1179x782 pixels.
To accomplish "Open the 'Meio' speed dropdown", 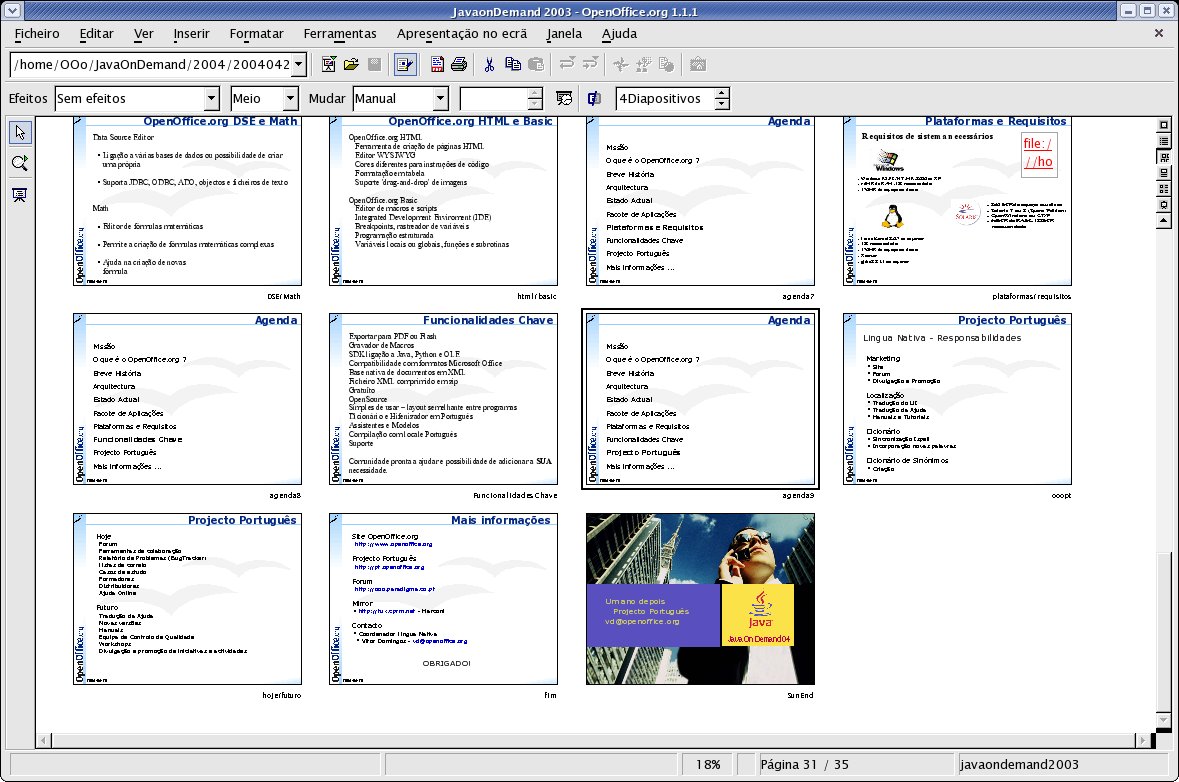I will [x=290, y=99].
